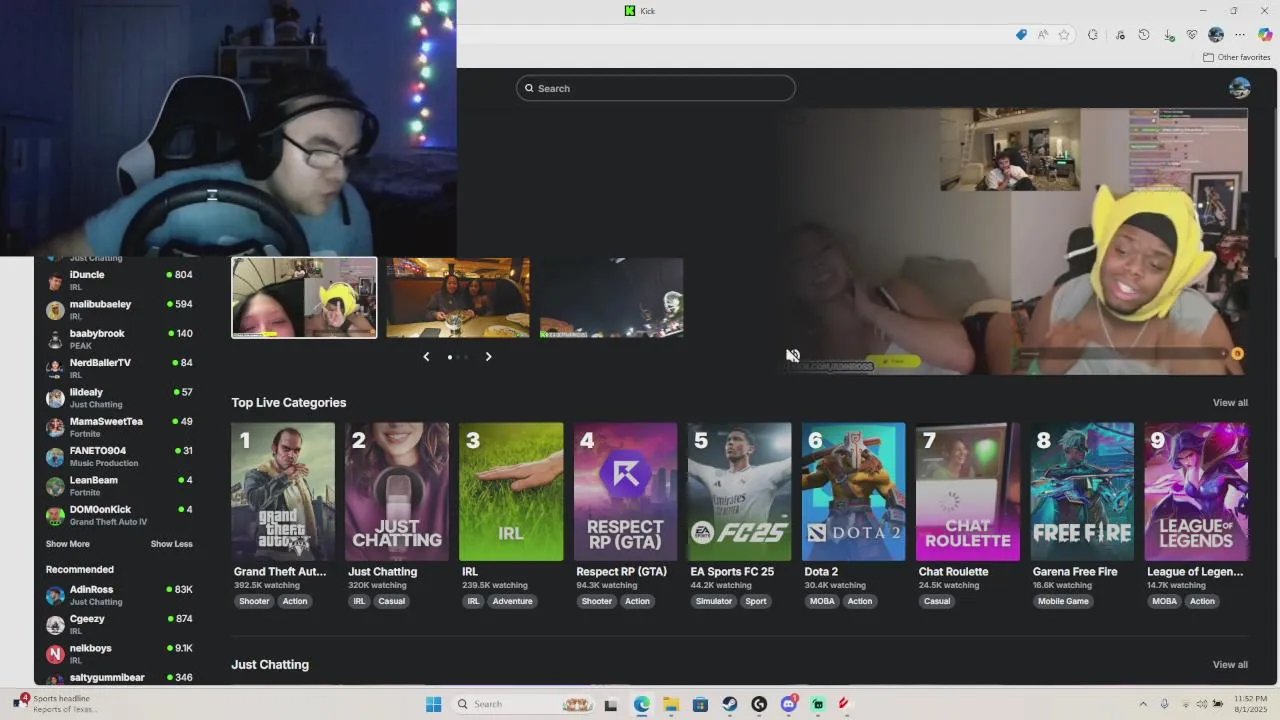Open the League of Legends category card
Image resolution: width=1280 pixels, height=720 pixels.
coord(1196,491)
